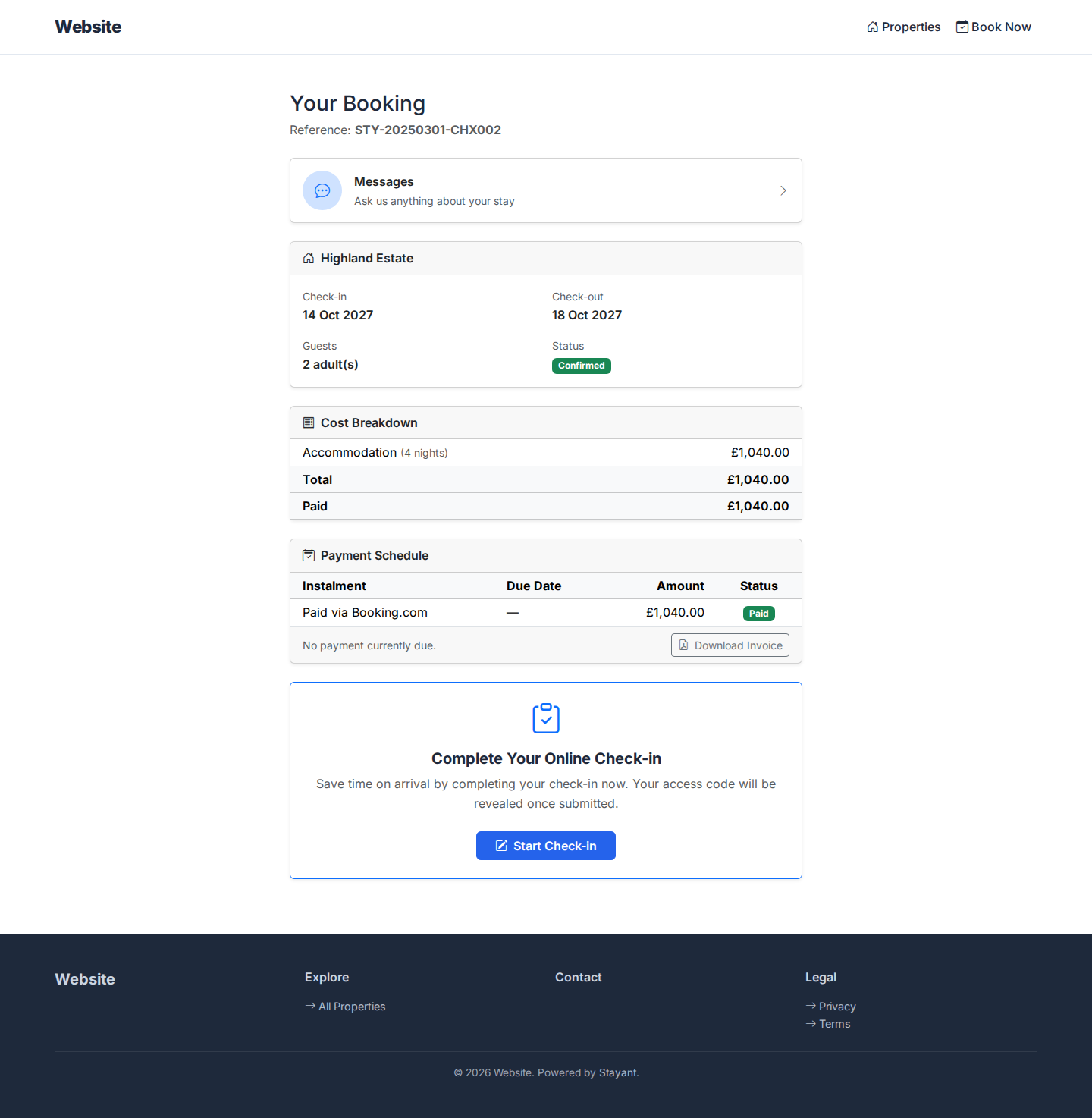Click the pencil icon on Start Check-in

coord(501,846)
